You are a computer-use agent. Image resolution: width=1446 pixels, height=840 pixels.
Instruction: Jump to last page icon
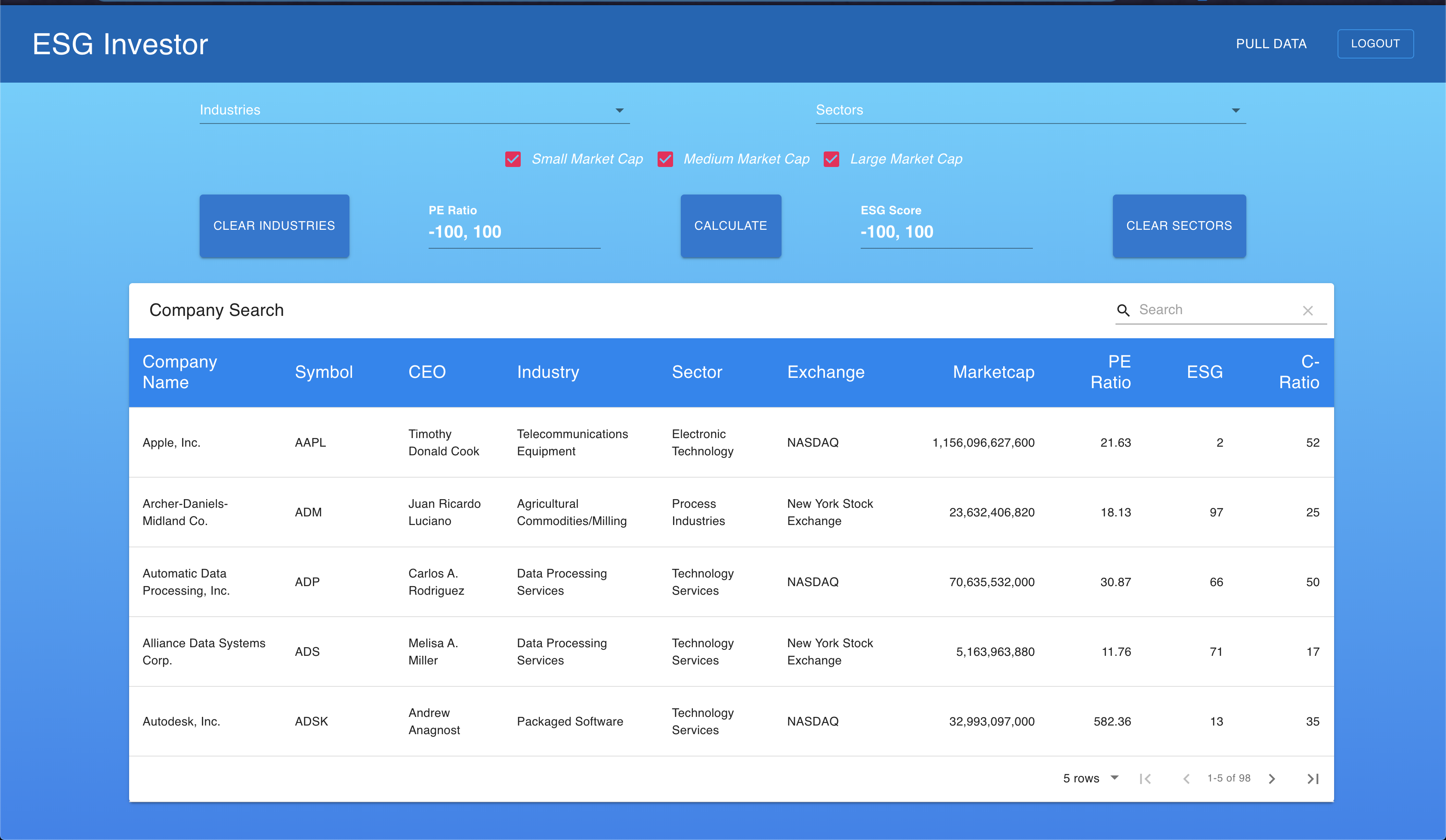pyautogui.click(x=1313, y=778)
